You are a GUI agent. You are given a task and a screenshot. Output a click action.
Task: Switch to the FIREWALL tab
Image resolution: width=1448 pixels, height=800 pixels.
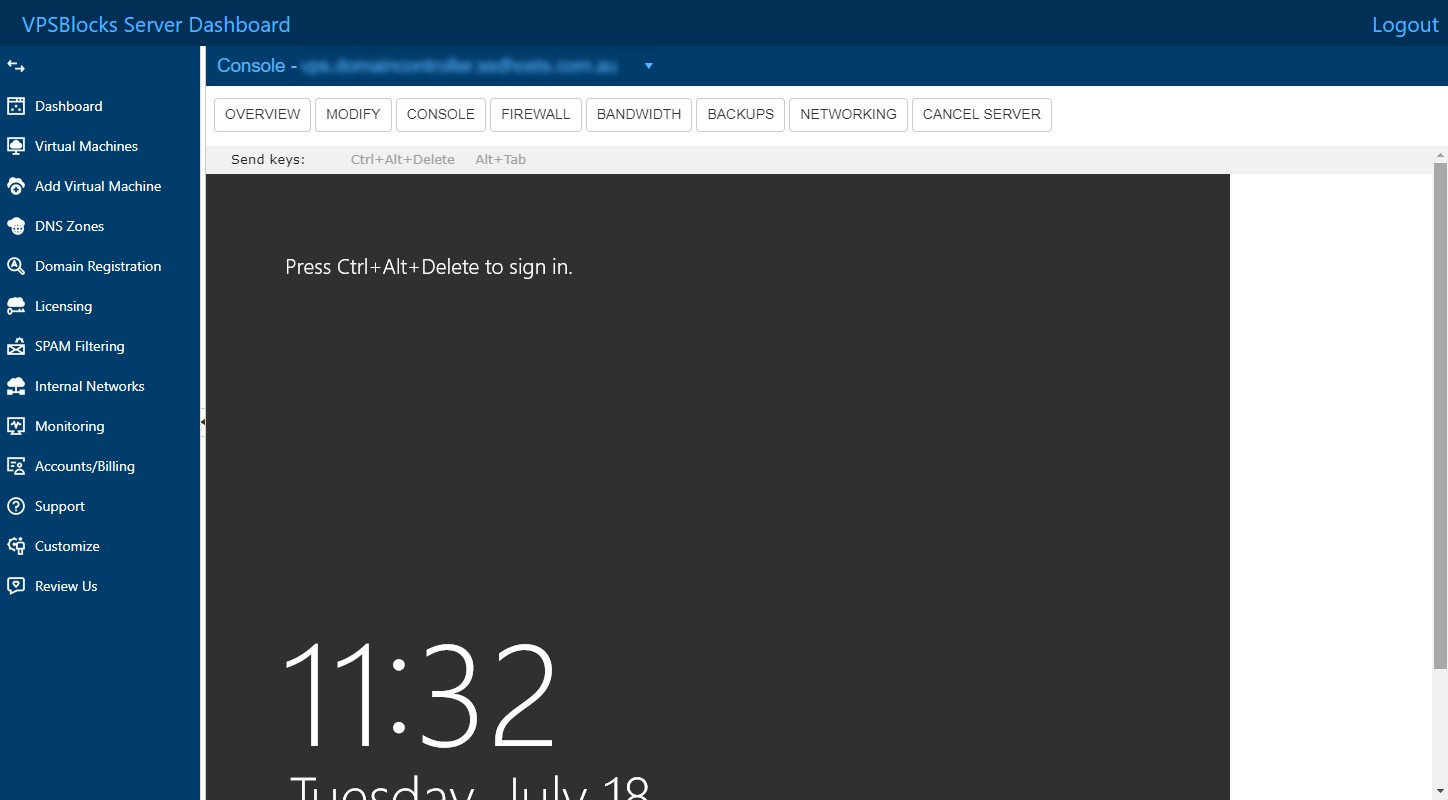pos(535,114)
